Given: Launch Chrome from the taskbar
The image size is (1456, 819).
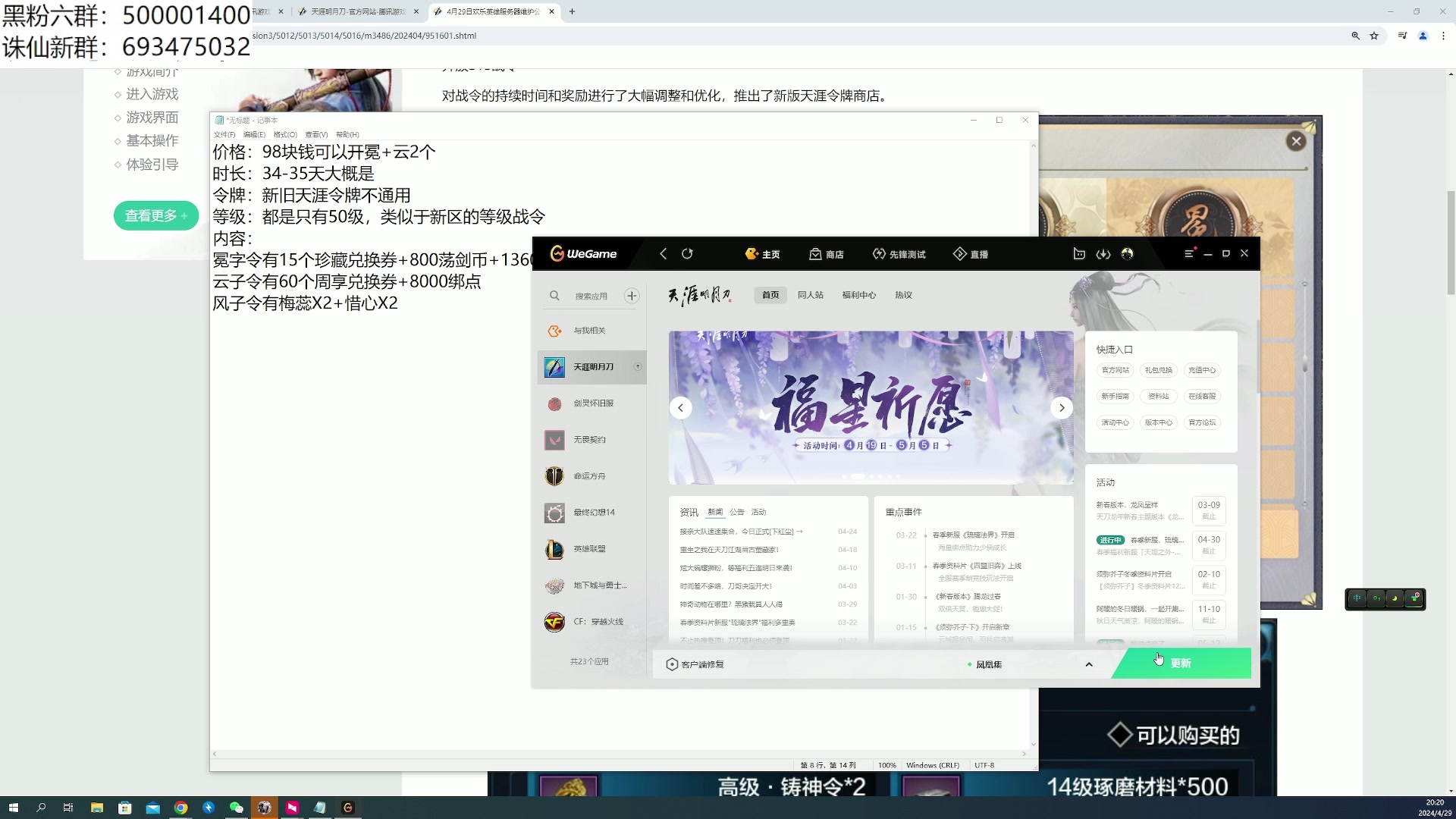Looking at the screenshot, I should click(180, 808).
